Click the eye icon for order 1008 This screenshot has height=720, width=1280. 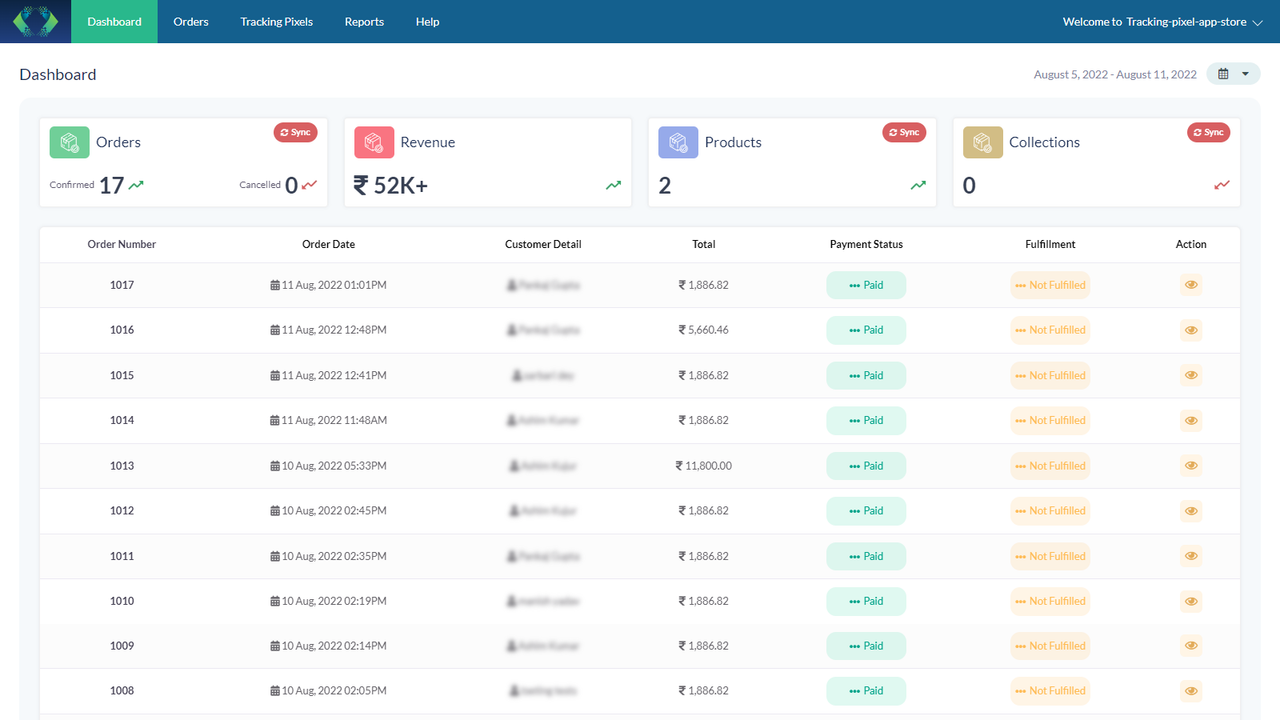[x=1190, y=690]
